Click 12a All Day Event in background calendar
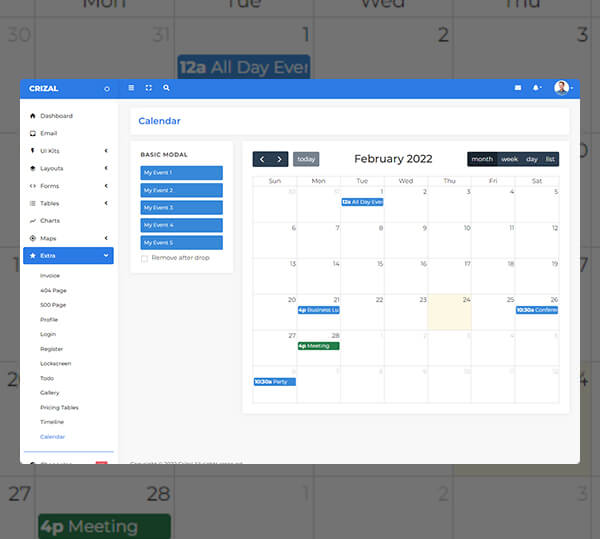The image size is (600, 539). click(244, 67)
